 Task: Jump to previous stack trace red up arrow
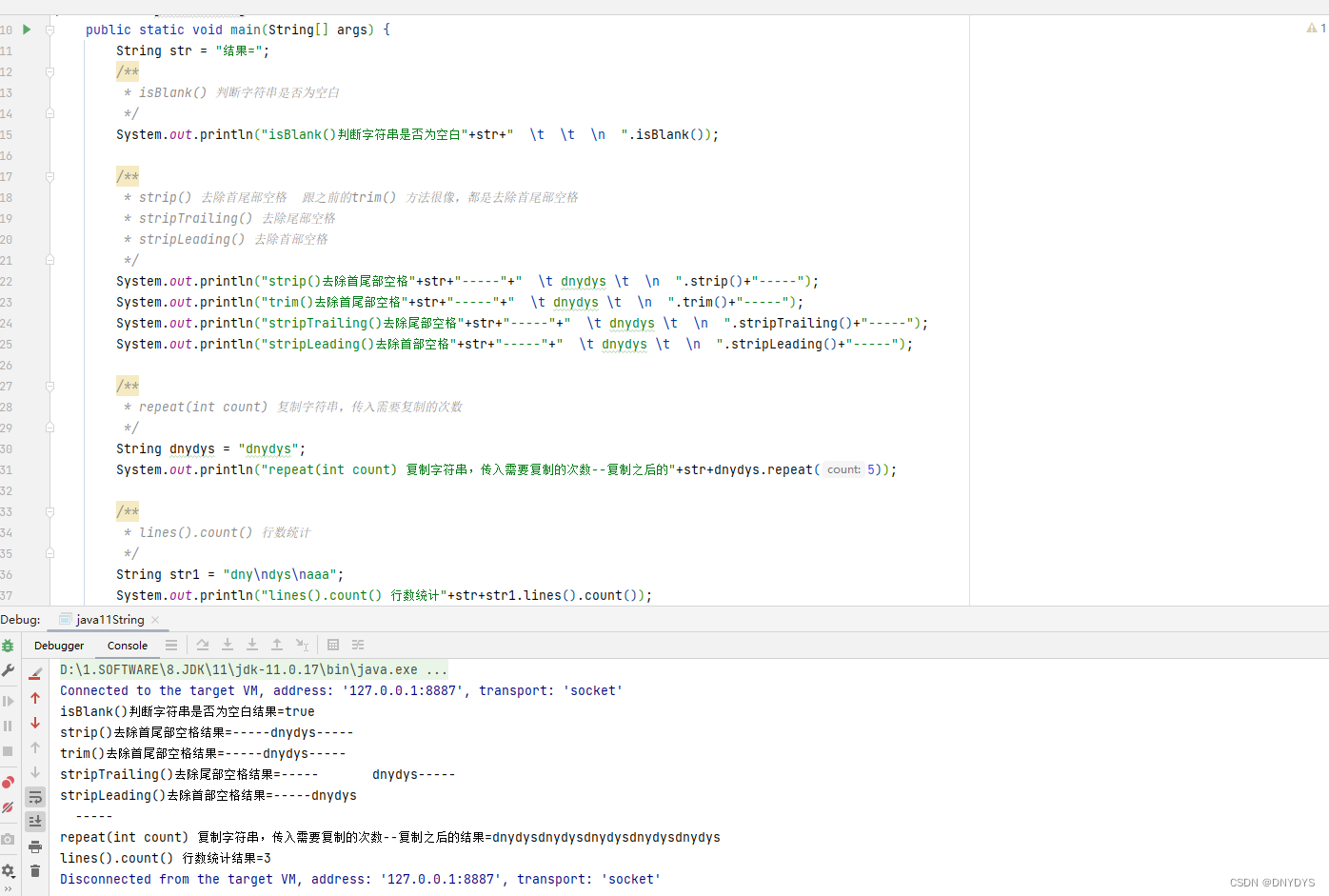coord(35,698)
